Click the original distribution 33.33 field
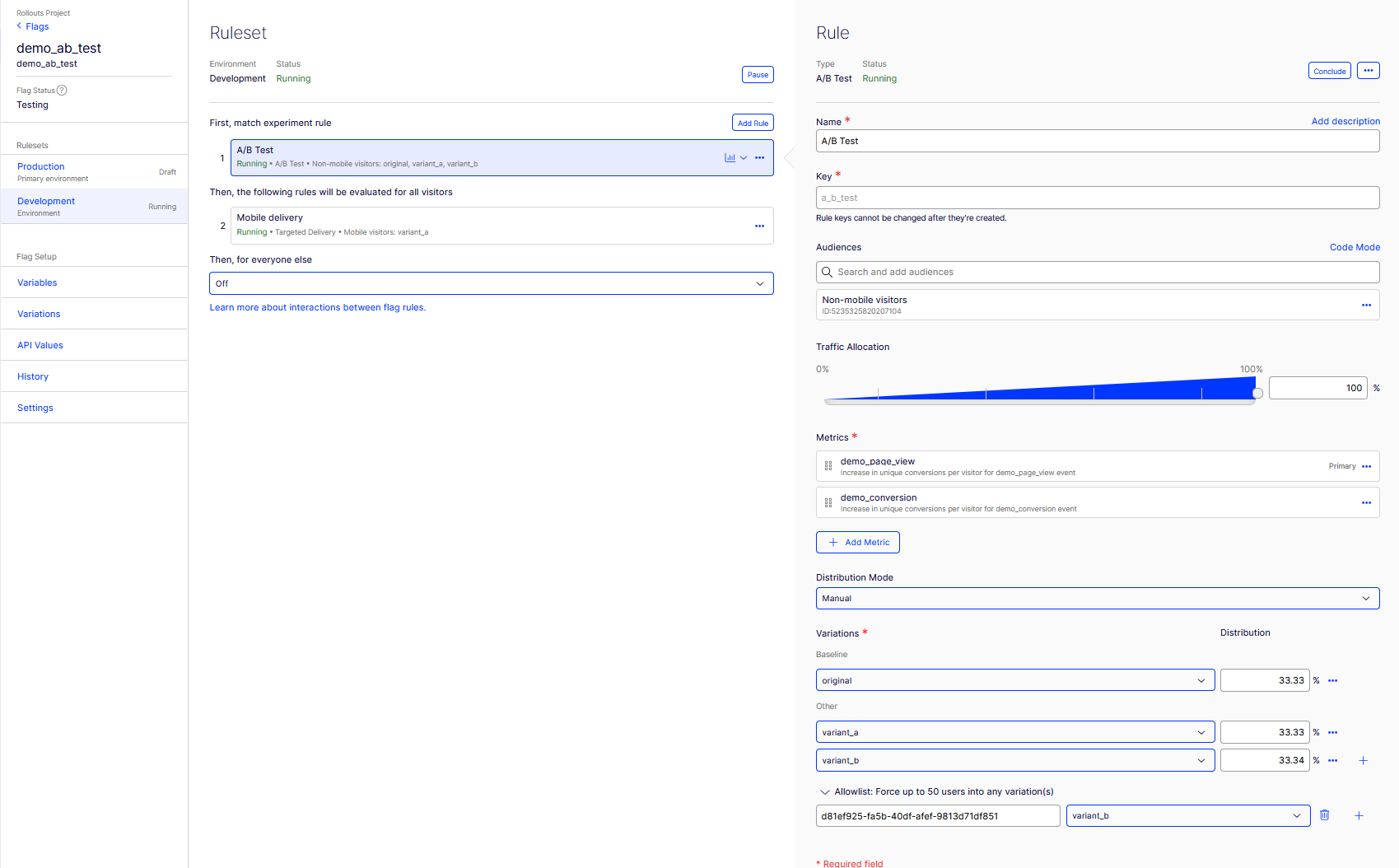Image resolution: width=1399 pixels, height=868 pixels. click(x=1265, y=680)
